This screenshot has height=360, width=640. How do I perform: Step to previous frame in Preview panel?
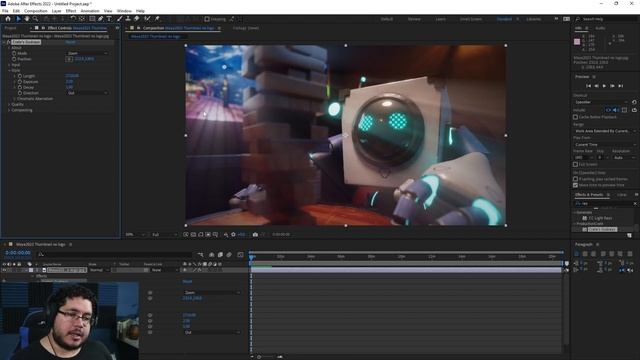point(596,86)
